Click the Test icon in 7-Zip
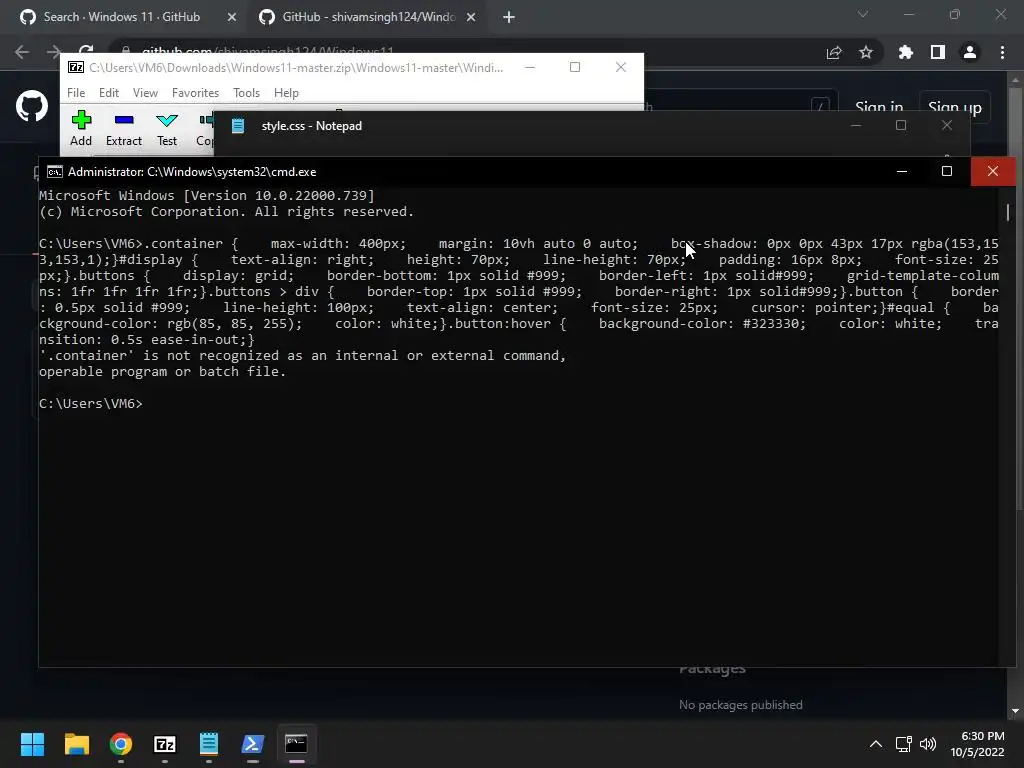The width and height of the screenshot is (1024, 768). click(x=167, y=128)
